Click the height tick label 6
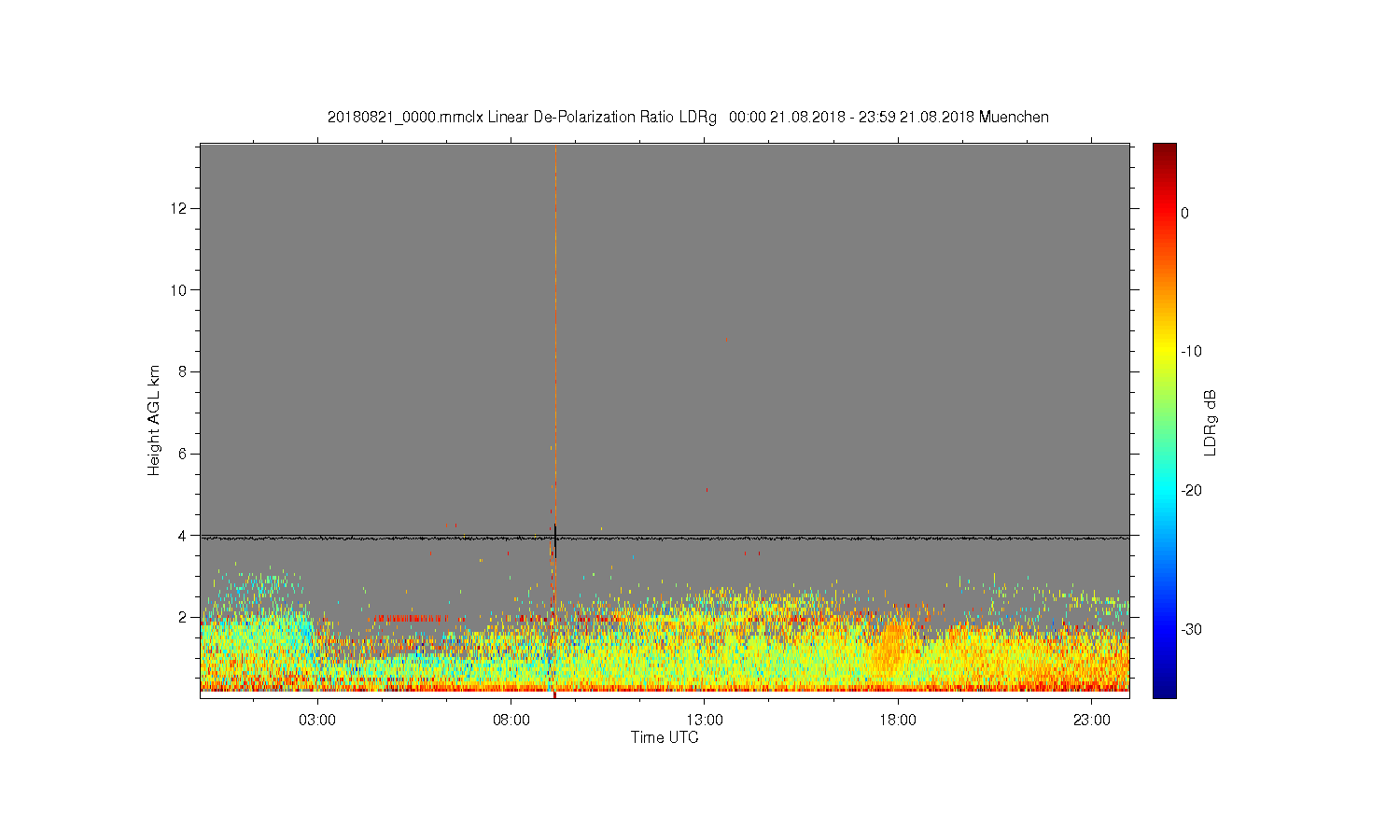 coord(182,454)
